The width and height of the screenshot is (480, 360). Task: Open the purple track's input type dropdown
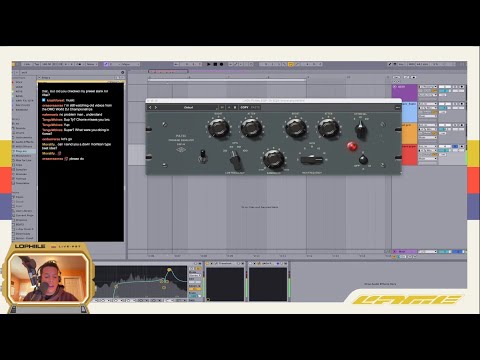click(428, 87)
